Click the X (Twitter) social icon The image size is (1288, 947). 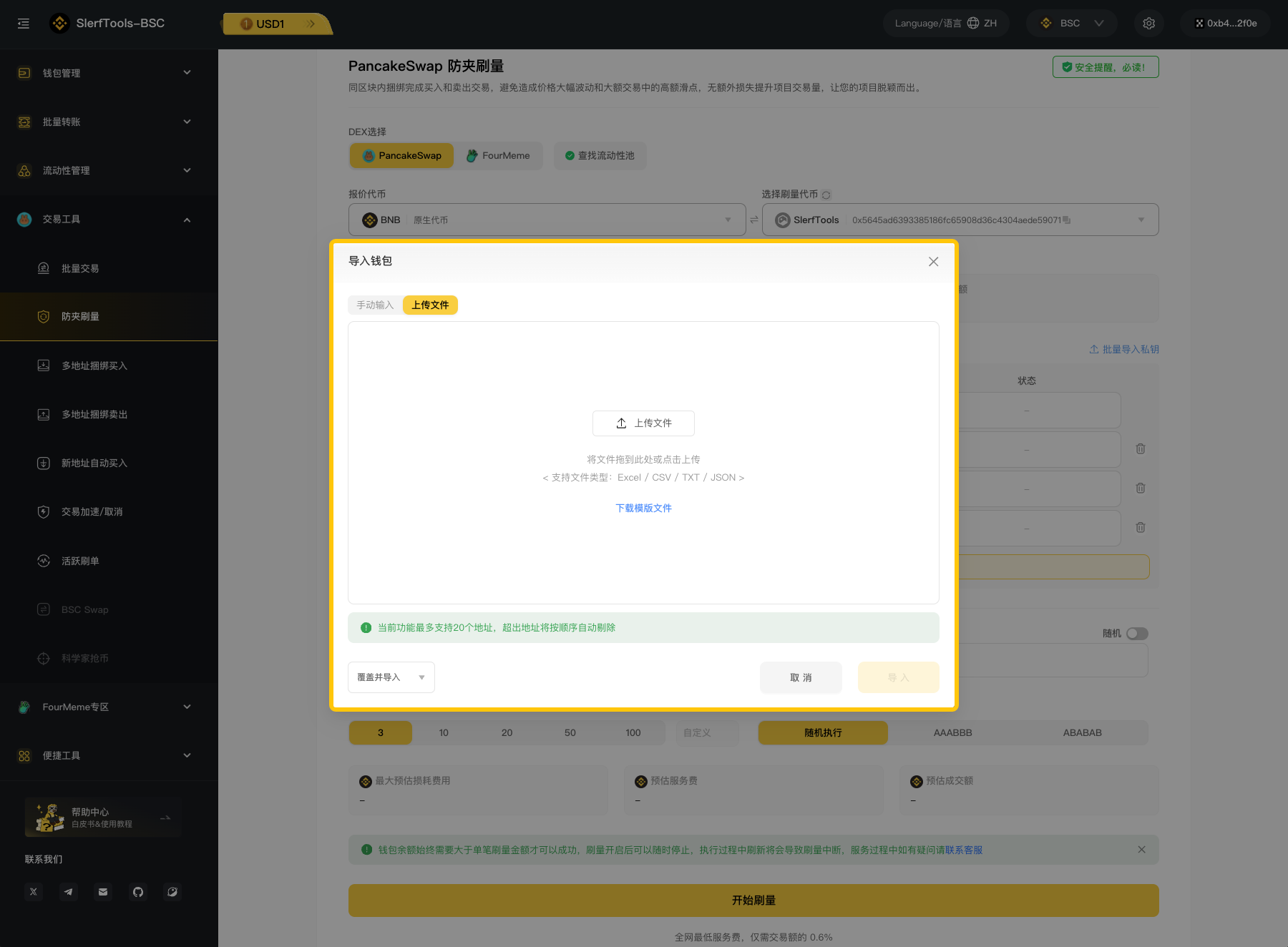click(x=34, y=892)
